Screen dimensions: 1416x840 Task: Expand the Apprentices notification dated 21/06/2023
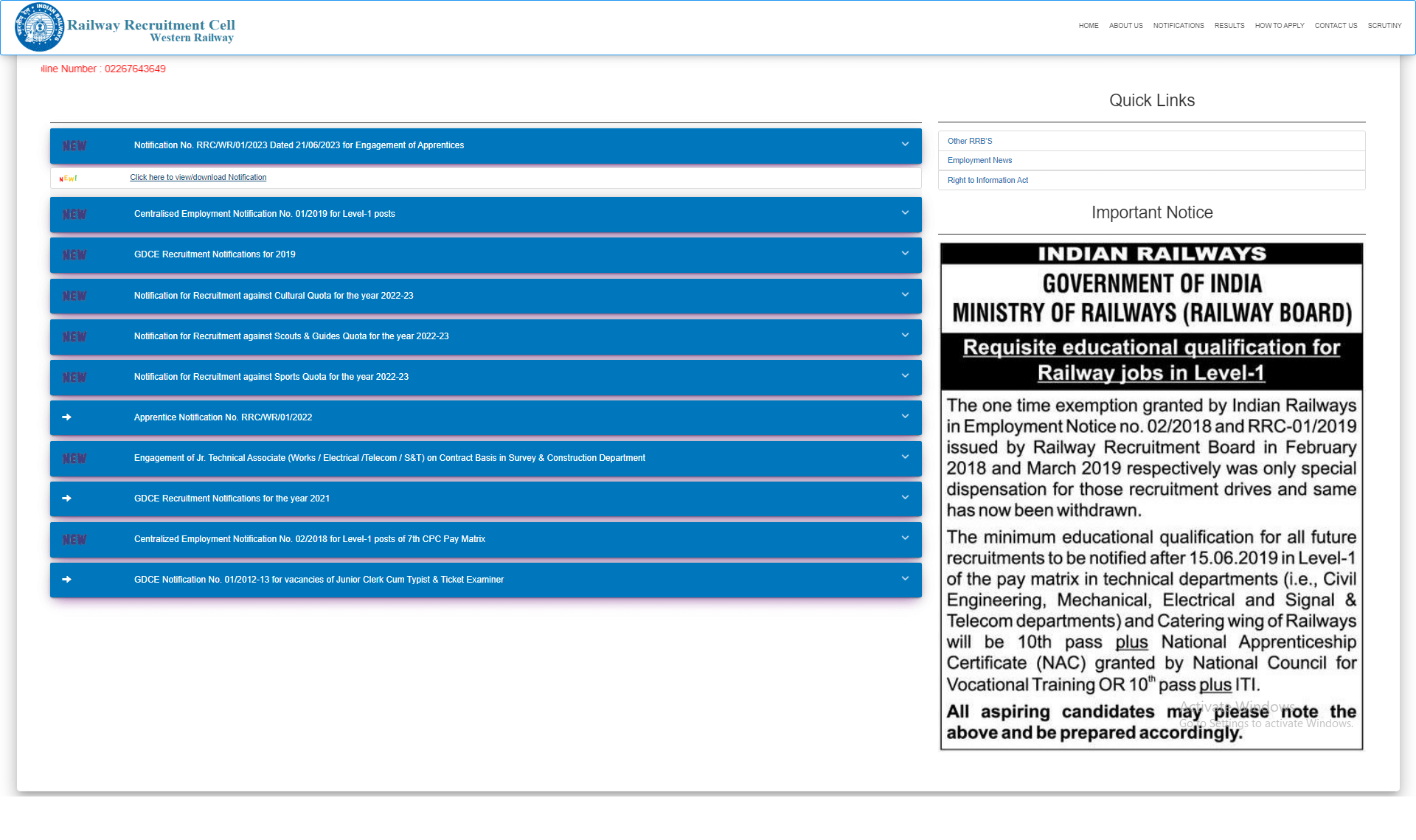click(906, 145)
